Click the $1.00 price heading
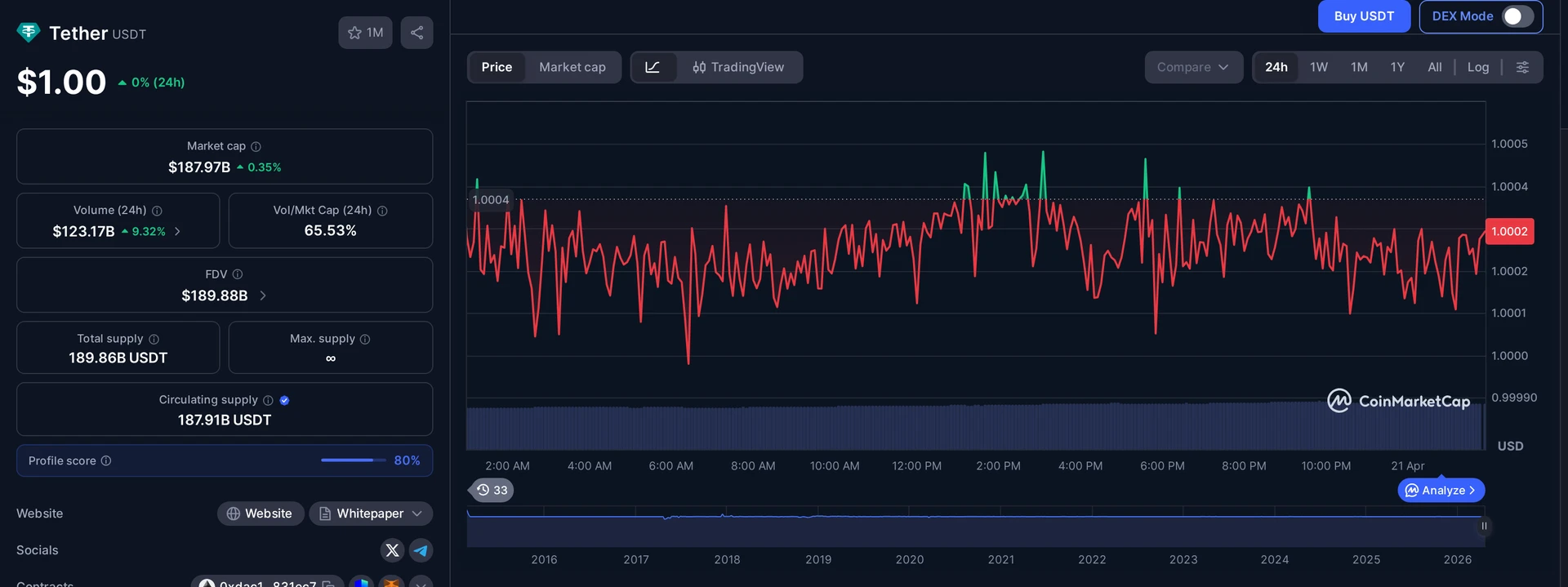Viewport: 1568px width, 587px height. pyautogui.click(x=61, y=82)
